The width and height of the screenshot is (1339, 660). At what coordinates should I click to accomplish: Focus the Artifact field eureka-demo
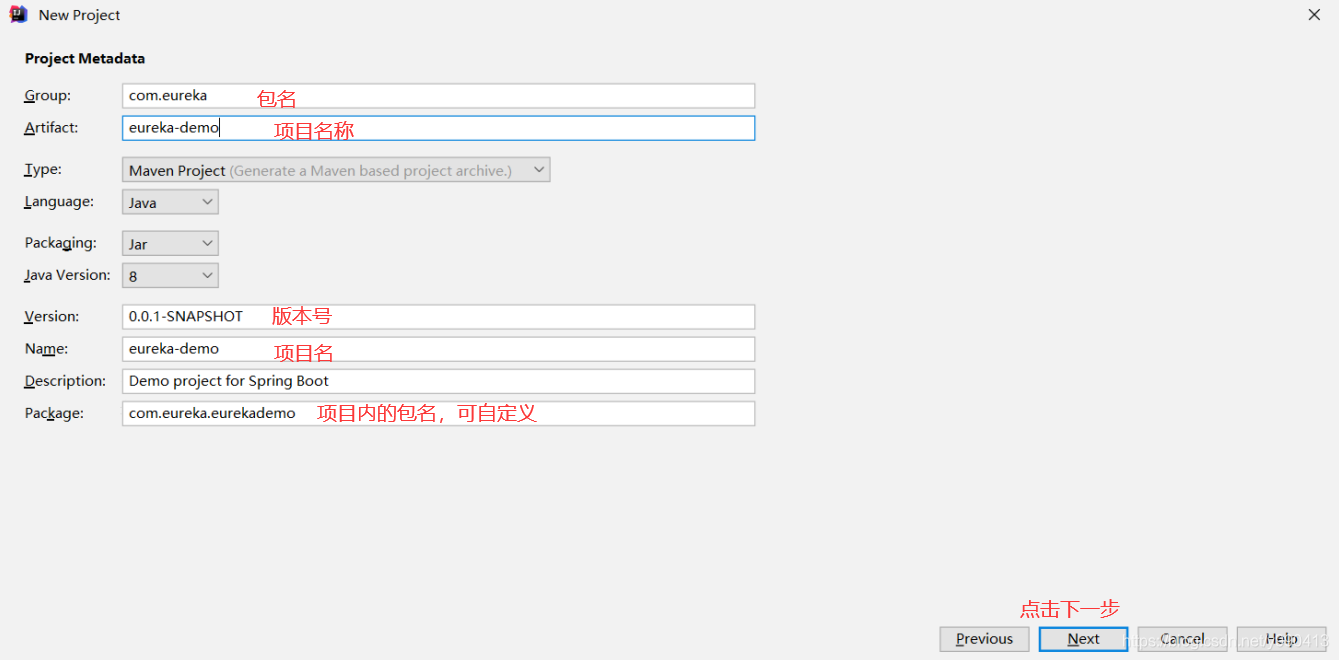click(438, 128)
